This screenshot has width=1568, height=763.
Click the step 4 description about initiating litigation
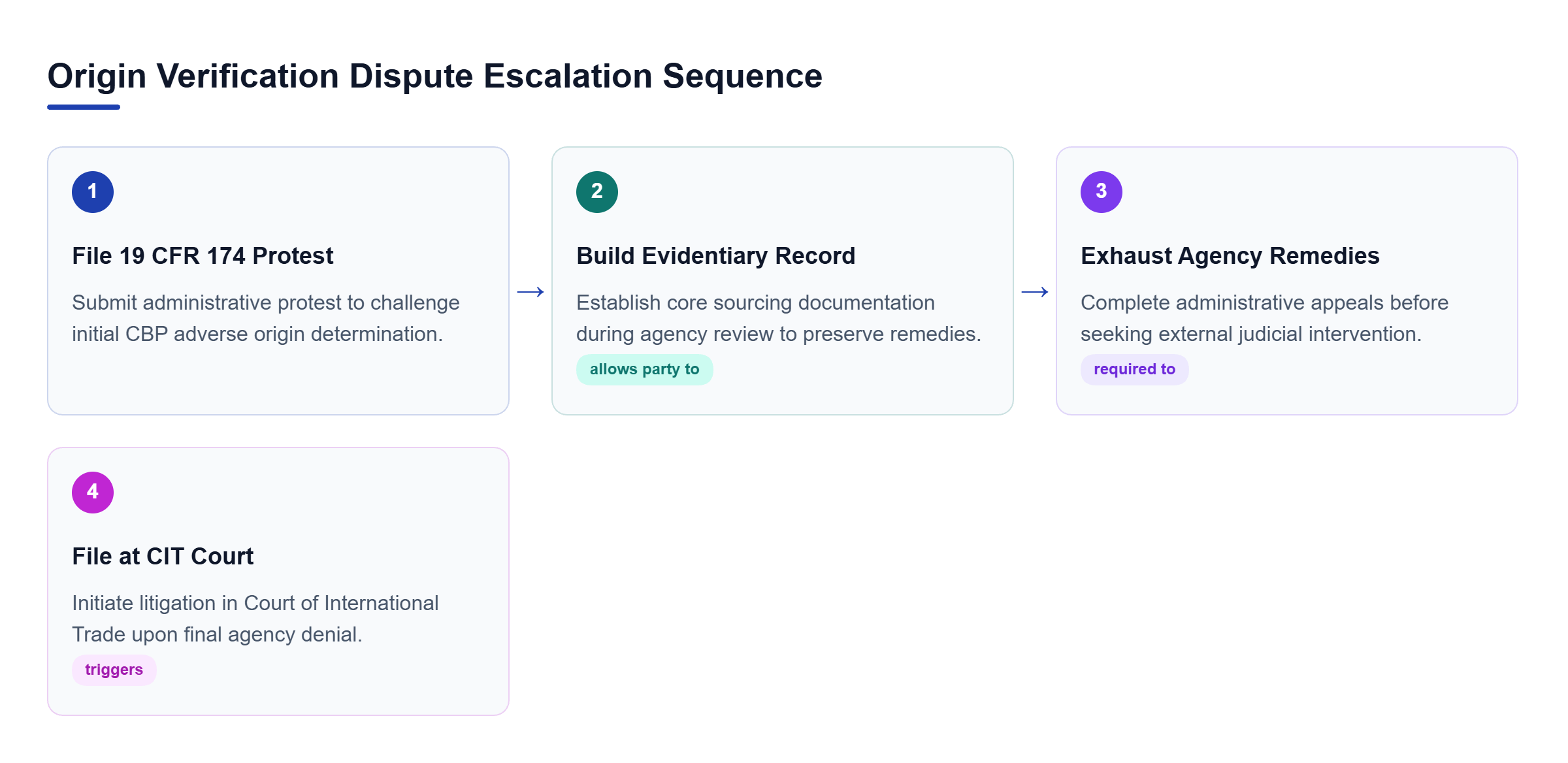[x=255, y=619]
